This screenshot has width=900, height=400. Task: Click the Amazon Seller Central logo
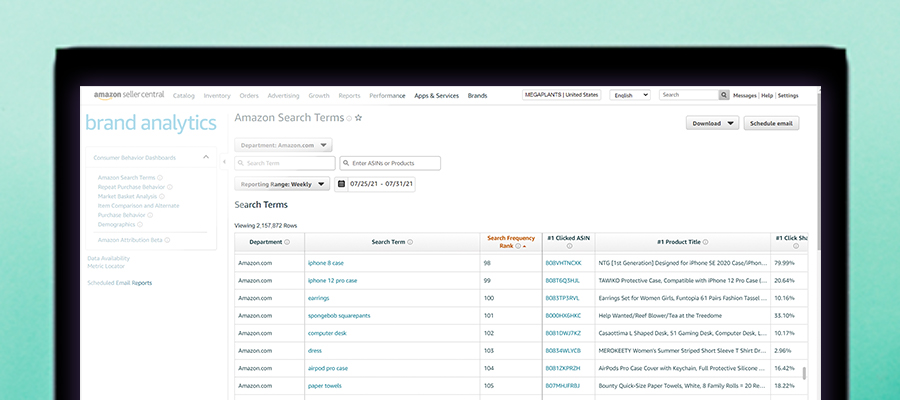tap(129, 95)
